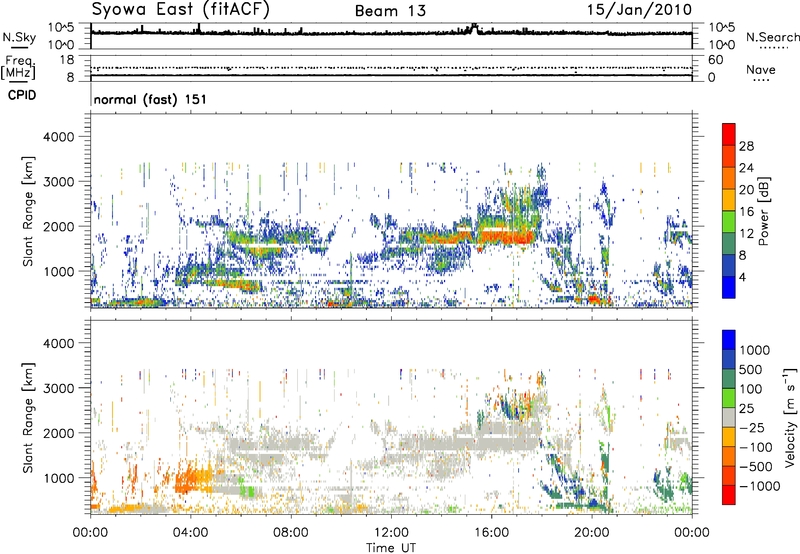Screen dimensions: 800x554
Task: Click the '16:00' time tick label
Action: click(x=491, y=533)
